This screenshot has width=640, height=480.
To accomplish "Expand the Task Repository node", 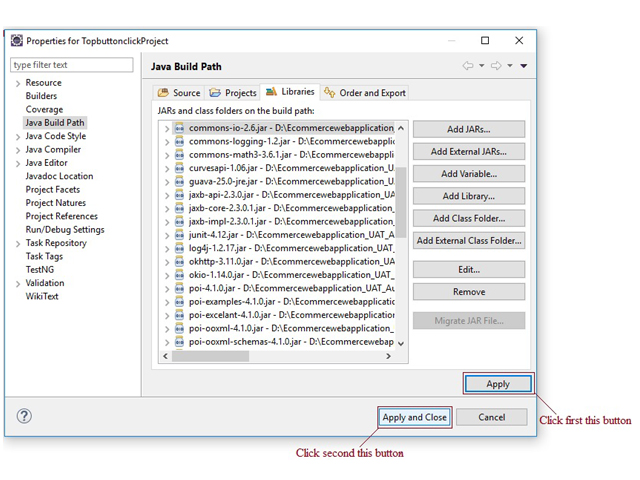I will (x=18, y=244).
